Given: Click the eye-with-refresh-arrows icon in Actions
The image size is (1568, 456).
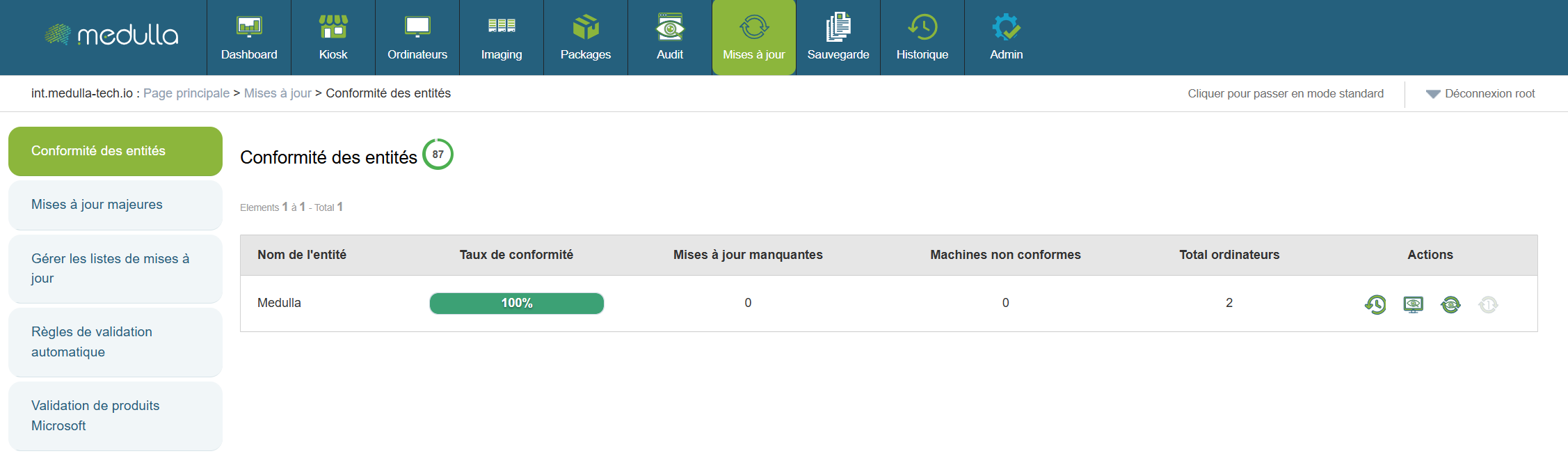Looking at the screenshot, I should point(1450,304).
